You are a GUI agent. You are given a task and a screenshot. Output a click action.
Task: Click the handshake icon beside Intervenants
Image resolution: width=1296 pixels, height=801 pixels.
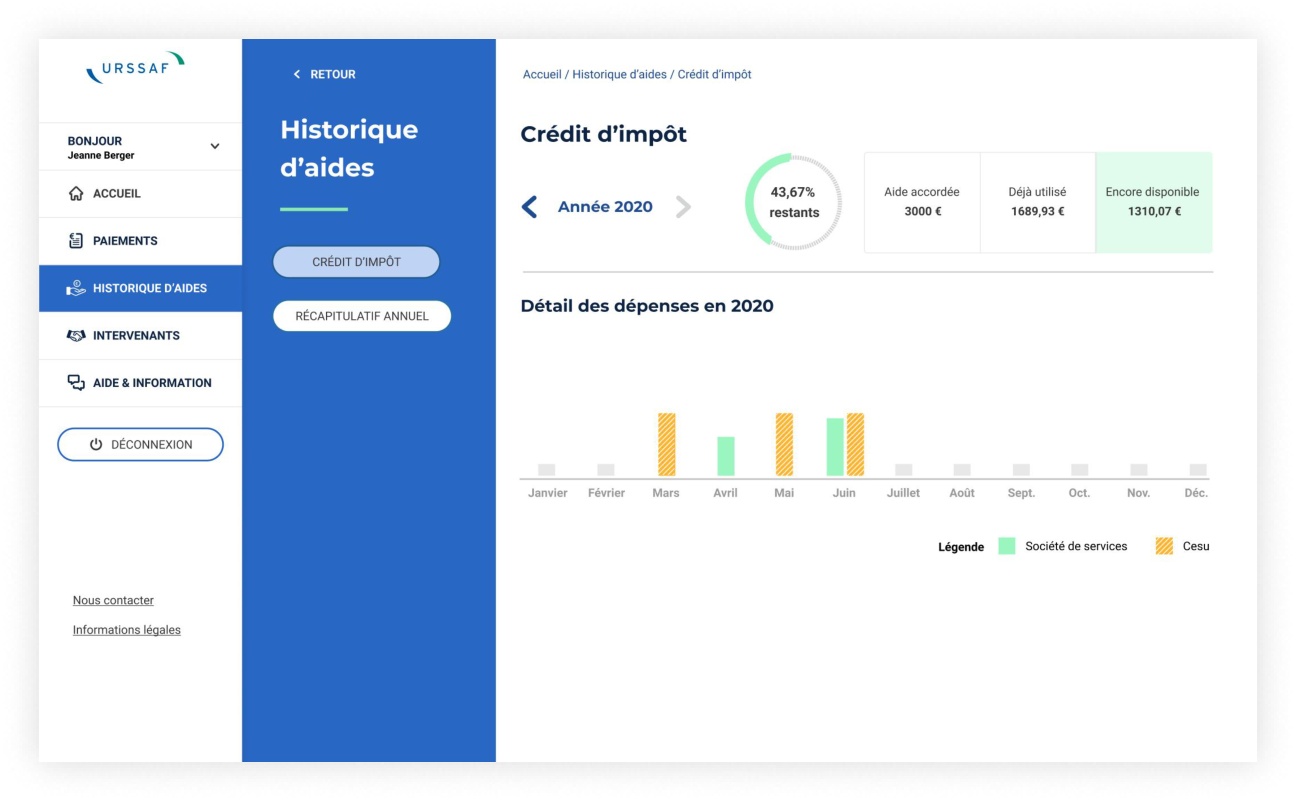click(x=76, y=335)
